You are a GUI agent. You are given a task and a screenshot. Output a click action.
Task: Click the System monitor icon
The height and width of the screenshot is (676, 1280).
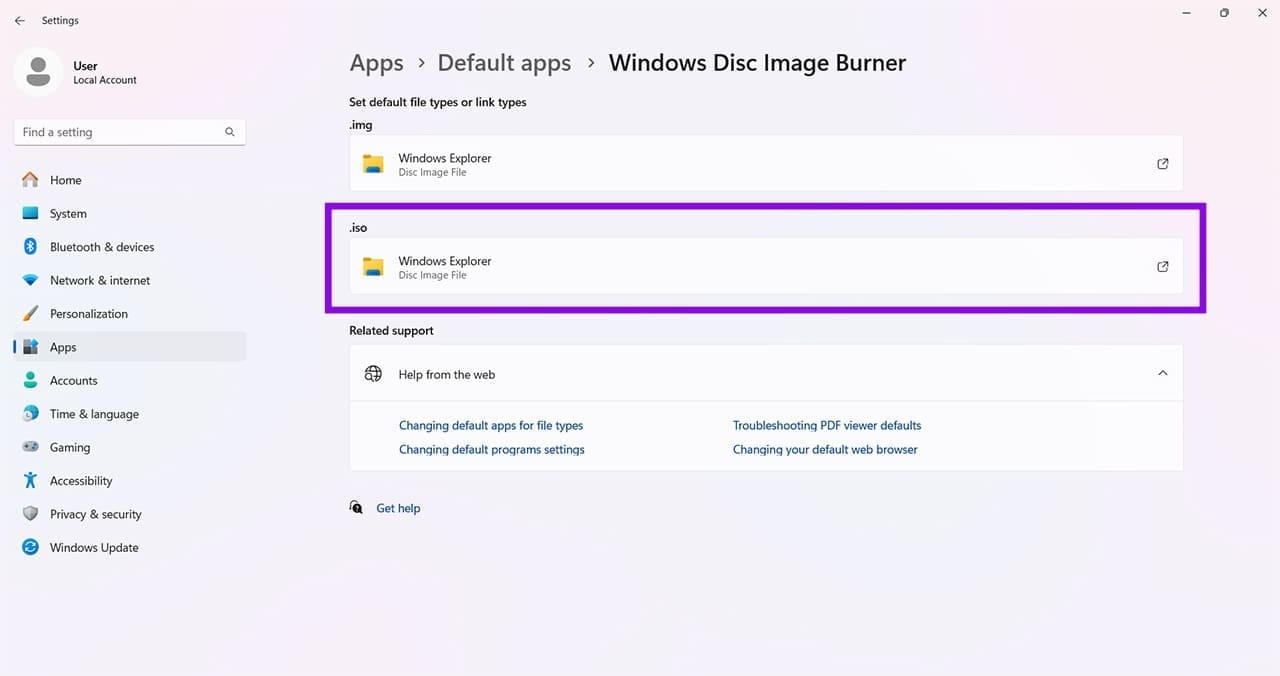click(31, 213)
